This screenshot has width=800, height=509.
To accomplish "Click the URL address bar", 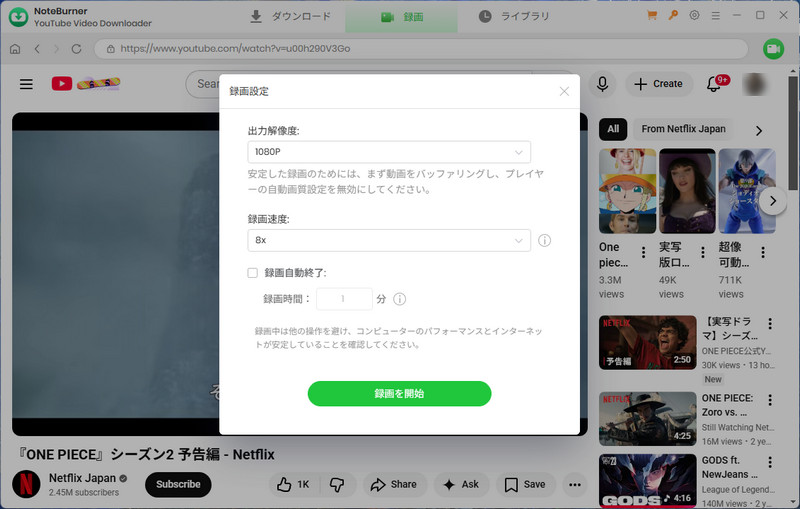I will click(421, 49).
